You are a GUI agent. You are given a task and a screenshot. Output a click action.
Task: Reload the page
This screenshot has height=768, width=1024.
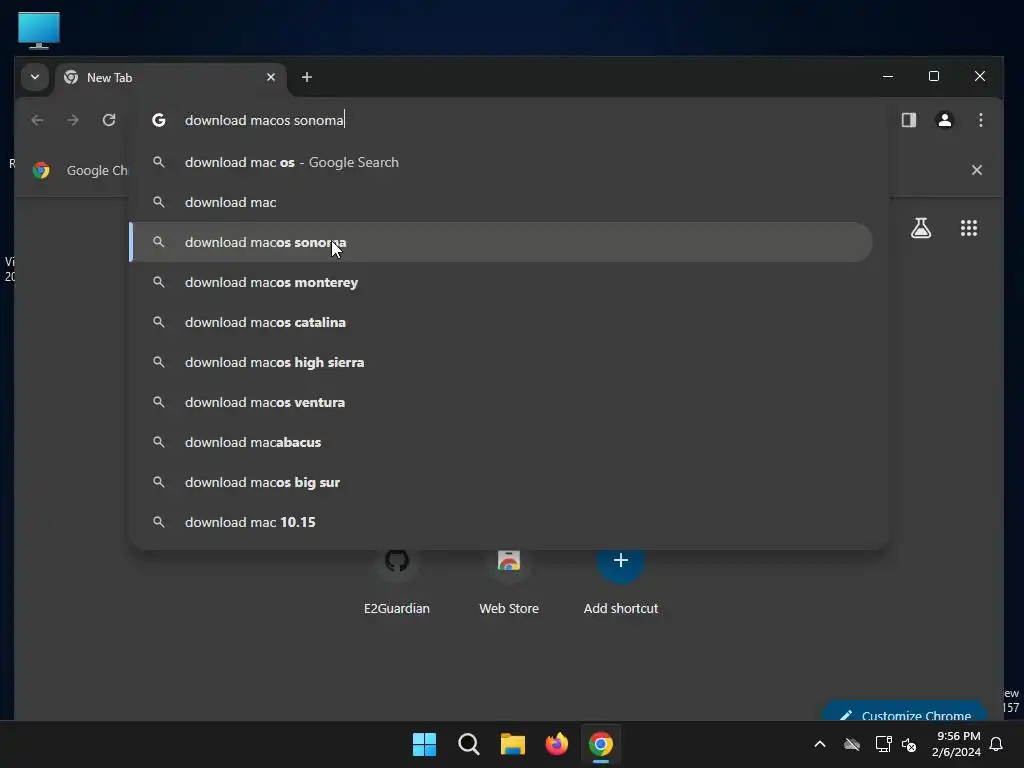click(x=109, y=120)
